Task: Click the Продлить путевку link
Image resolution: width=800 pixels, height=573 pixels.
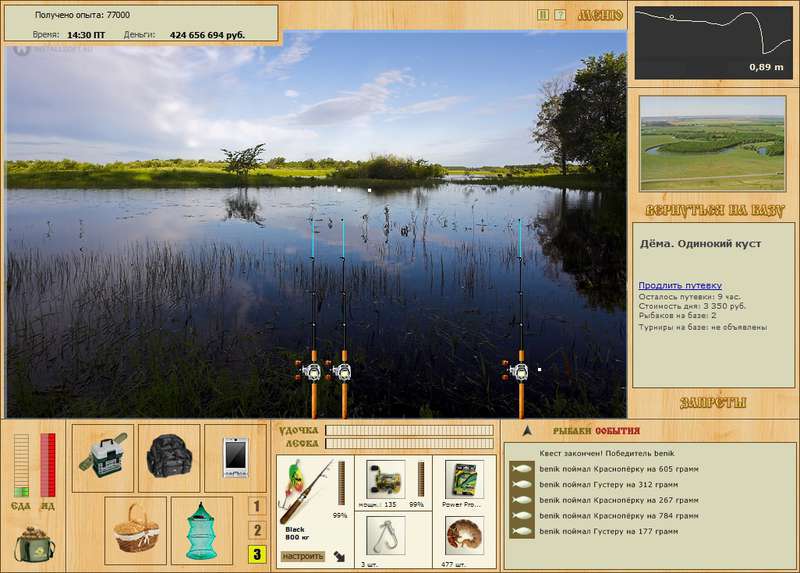Action: pyautogui.click(x=680, y=285)
